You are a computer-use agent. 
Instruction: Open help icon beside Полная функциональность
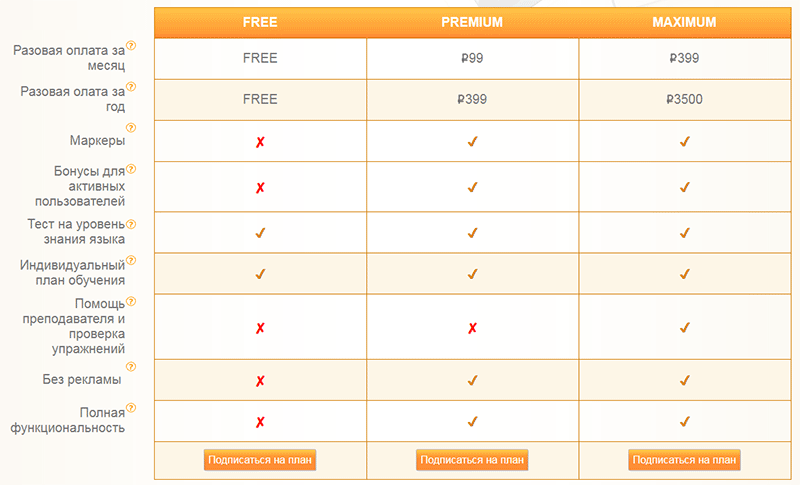click(131, 407)
